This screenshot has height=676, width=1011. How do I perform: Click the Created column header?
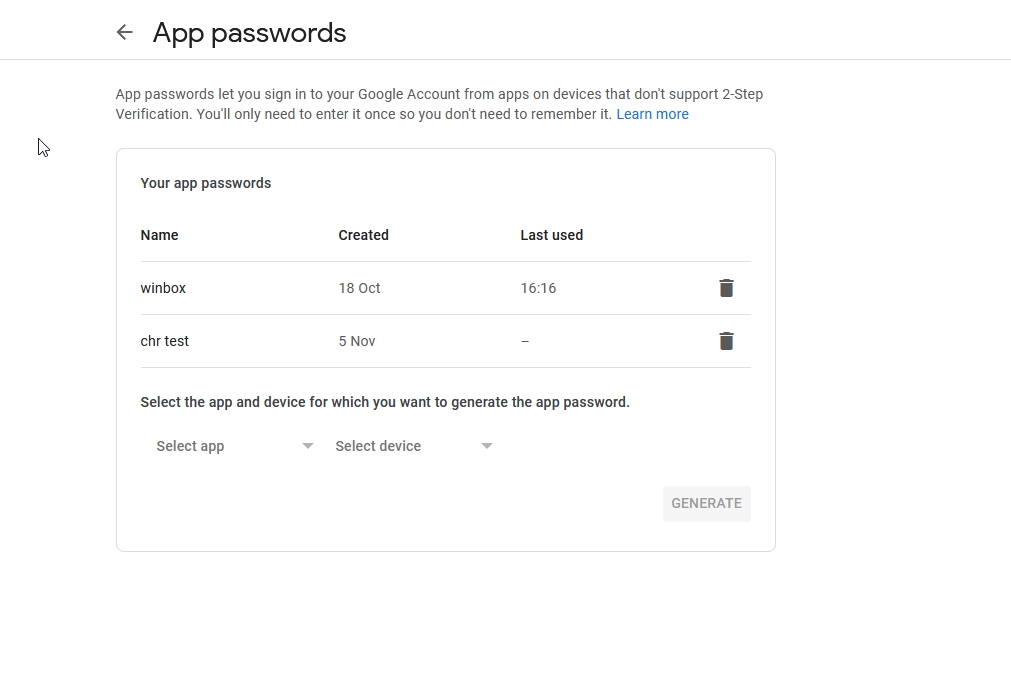pyautogui.click(x=363, y=235)
